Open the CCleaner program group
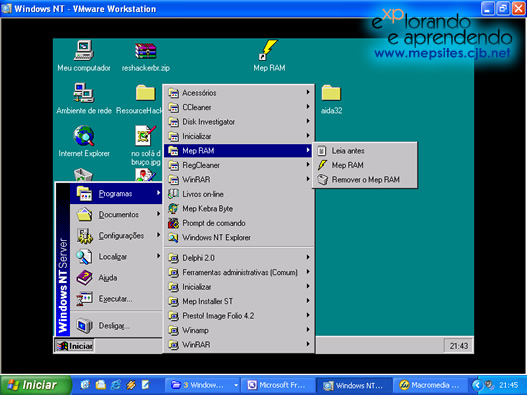Screen dimensions: 527x395 coord(239,107)
